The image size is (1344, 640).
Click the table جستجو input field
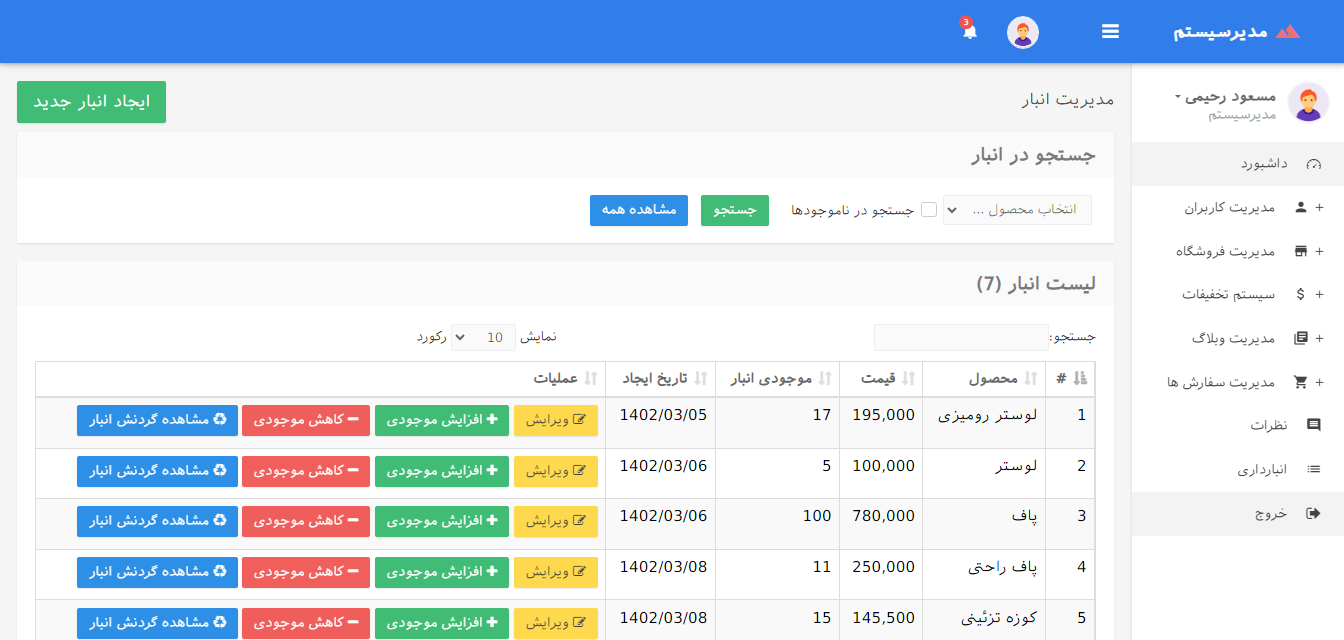click(960, 337)
